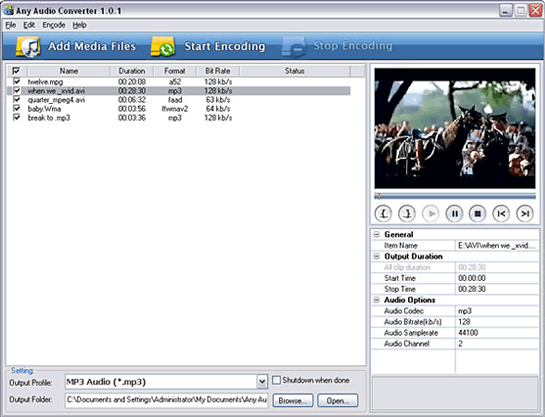Open the Output Profile dropdown arrow
545x417 pixels.
click(x=262, y=382)
